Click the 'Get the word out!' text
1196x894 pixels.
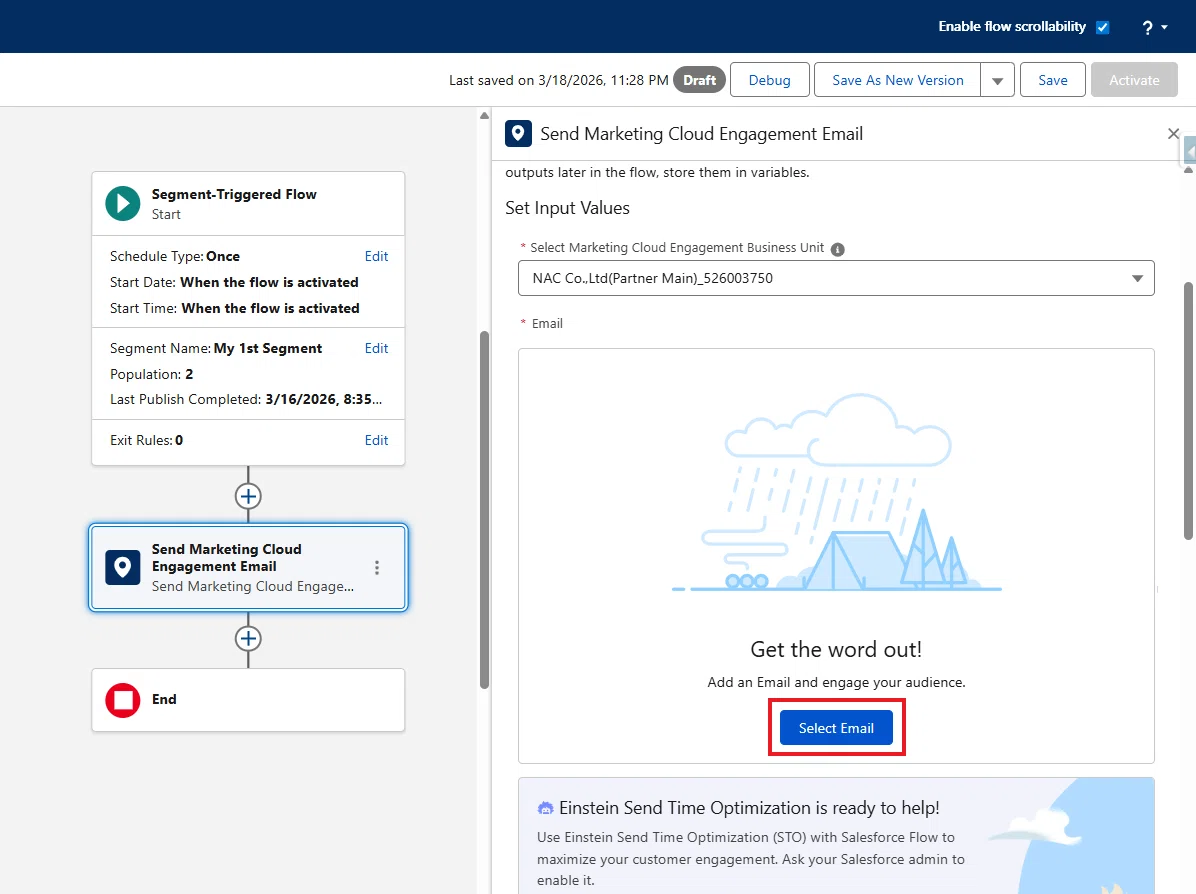pyautogui.click(x=836, y=649)
